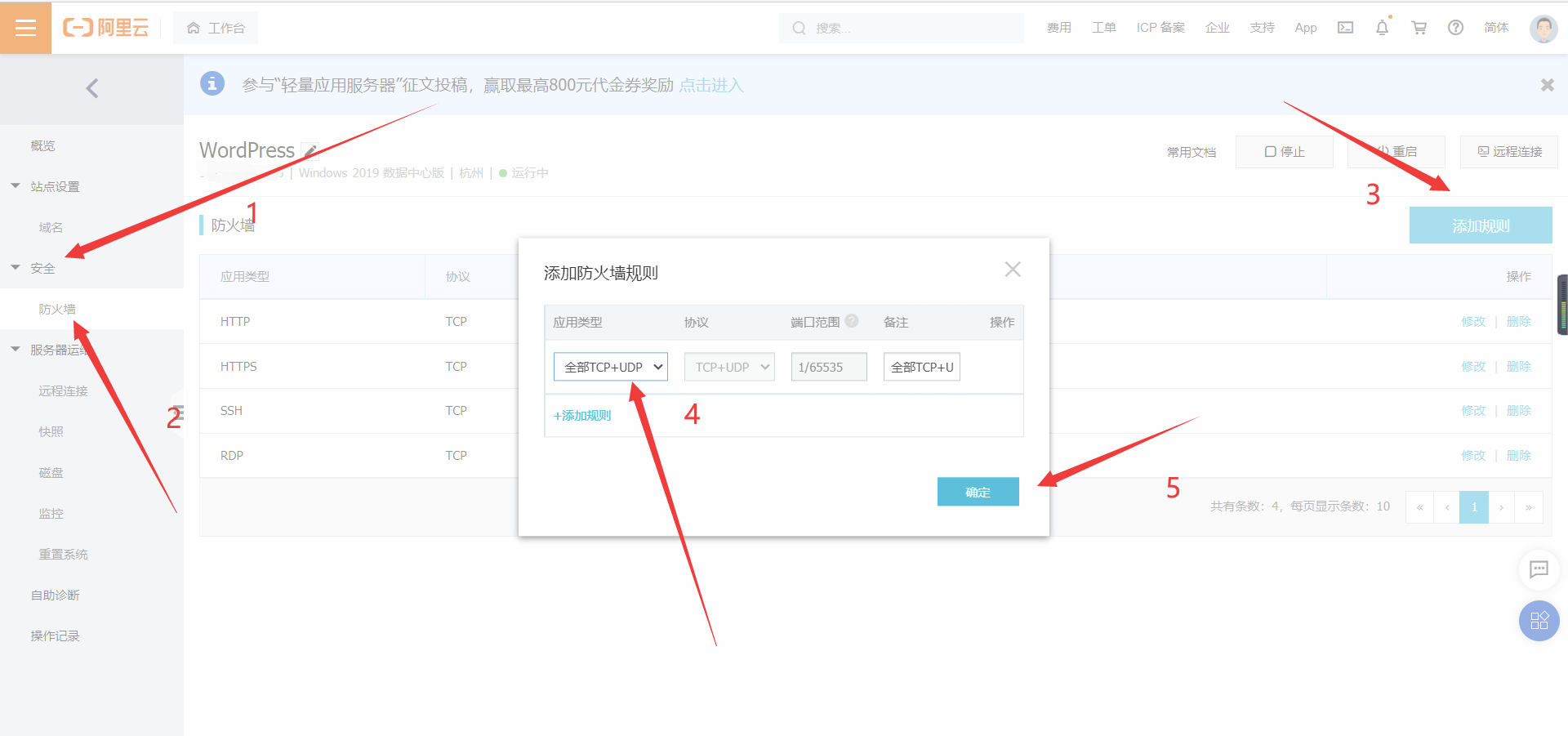The image size is (1568, 736).
Task: Click 修改 for the RDP rule
Action: click(1473, 456)
